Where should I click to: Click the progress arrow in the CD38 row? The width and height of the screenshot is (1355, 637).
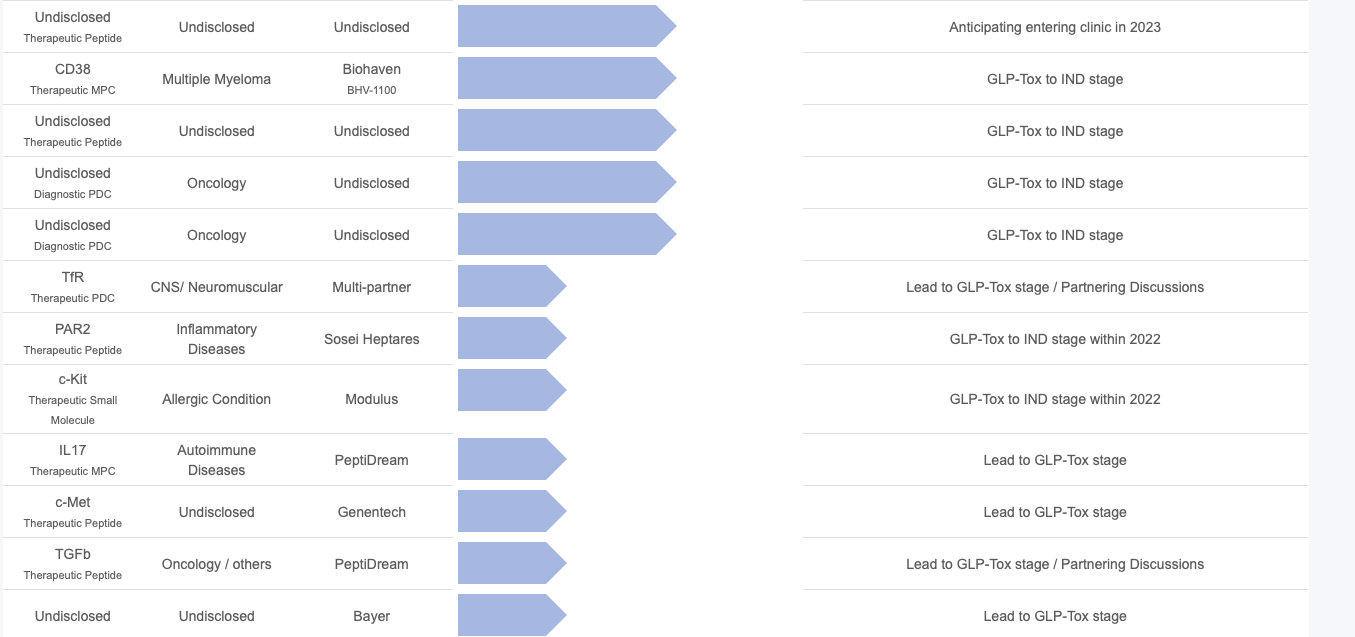[x=567, y=79]
